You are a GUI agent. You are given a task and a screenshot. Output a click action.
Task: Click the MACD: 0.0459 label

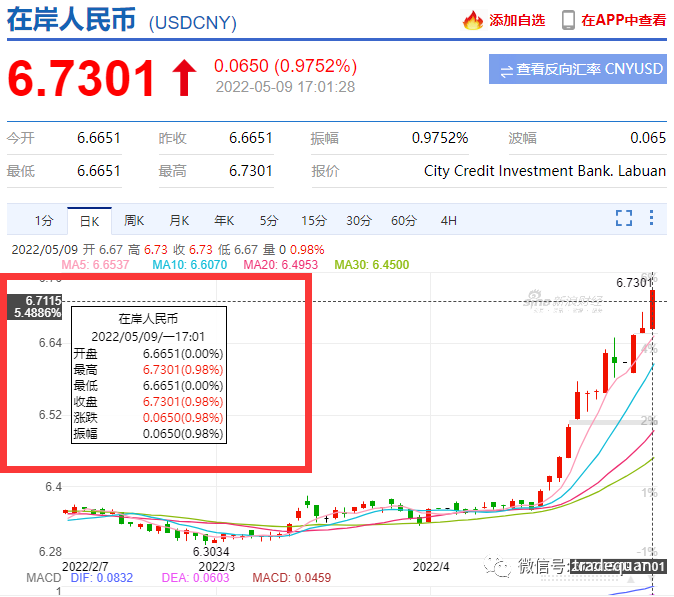tap(291, 578)
